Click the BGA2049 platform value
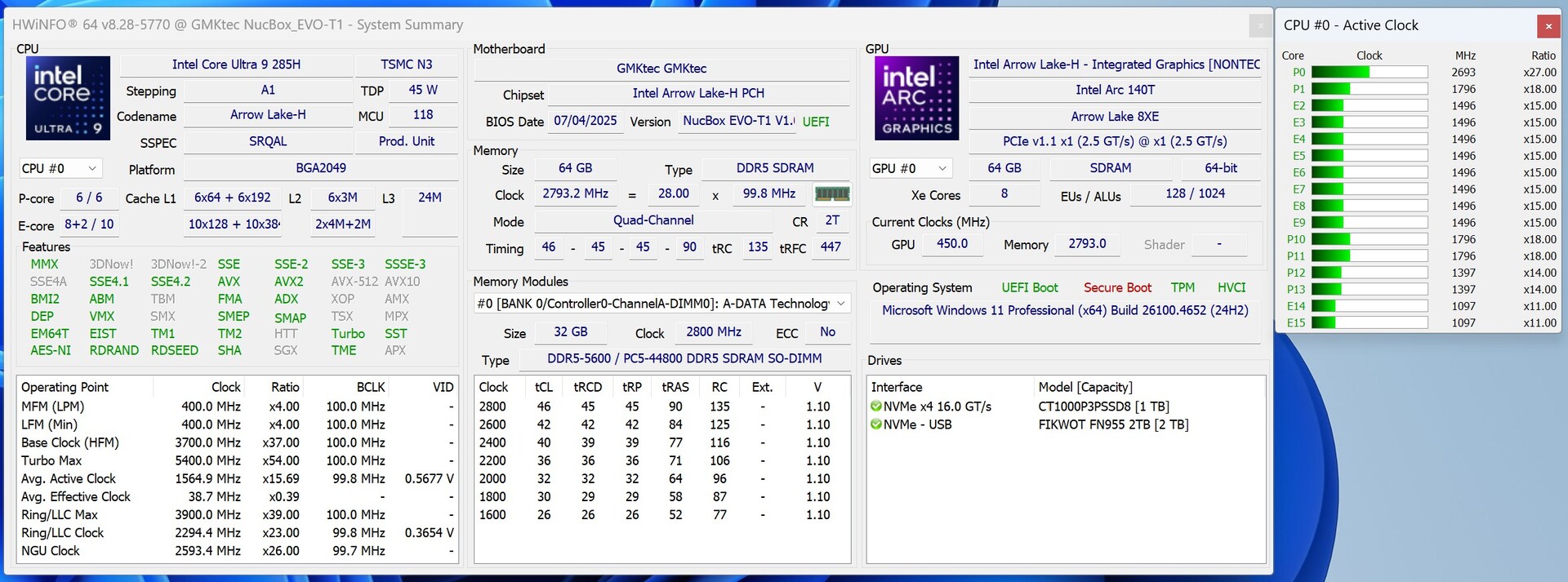 click(x=321, y=168)
